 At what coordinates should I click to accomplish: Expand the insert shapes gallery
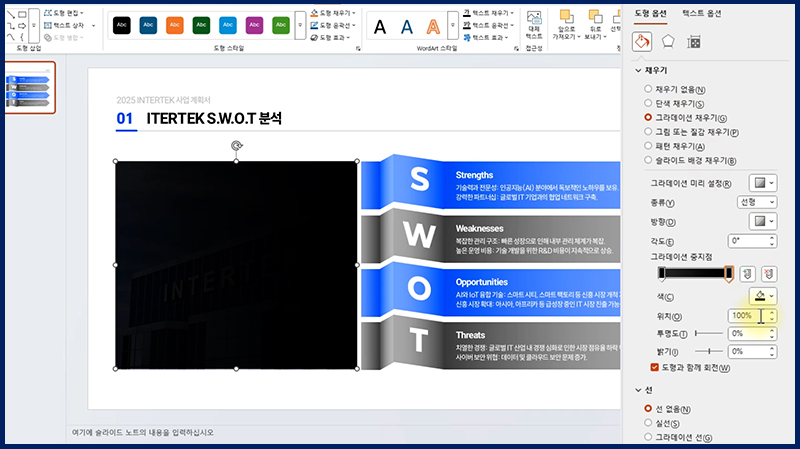pyautogui.click(x=34, y=26)
